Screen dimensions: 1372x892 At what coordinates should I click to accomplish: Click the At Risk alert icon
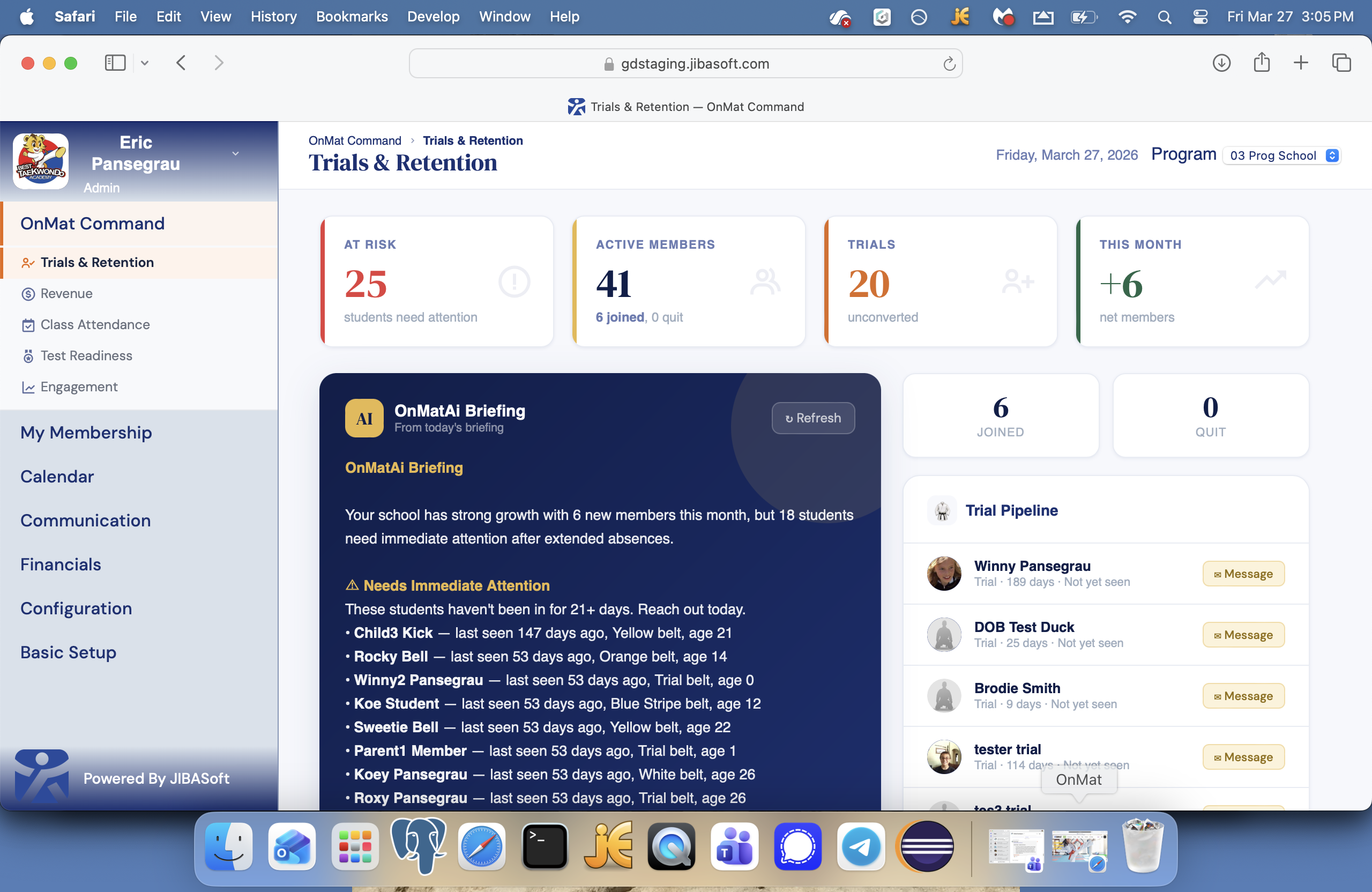coord(513,283)
